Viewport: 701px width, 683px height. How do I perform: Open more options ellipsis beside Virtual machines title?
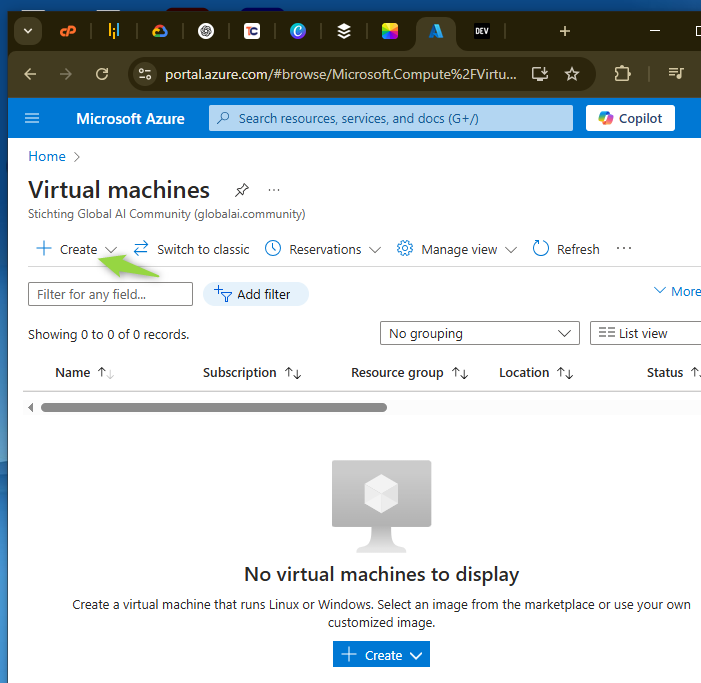coord(274,190)
